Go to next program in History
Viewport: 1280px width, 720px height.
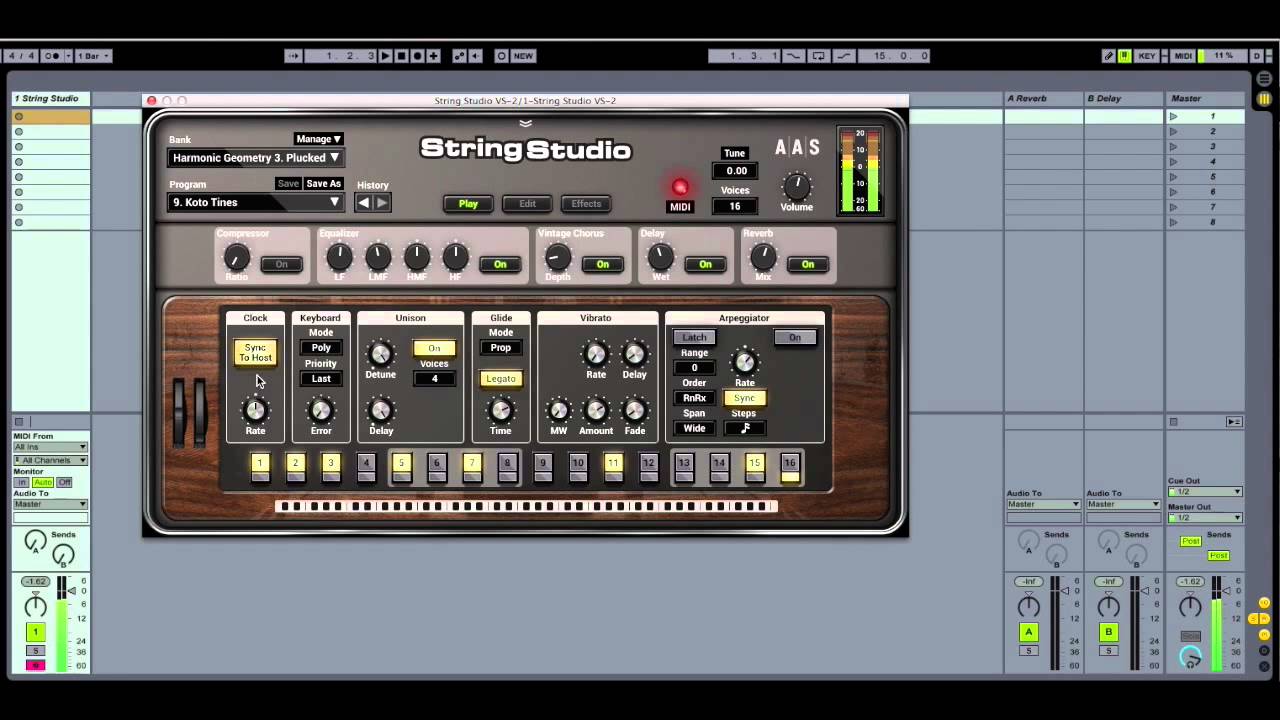click(381, 202)
